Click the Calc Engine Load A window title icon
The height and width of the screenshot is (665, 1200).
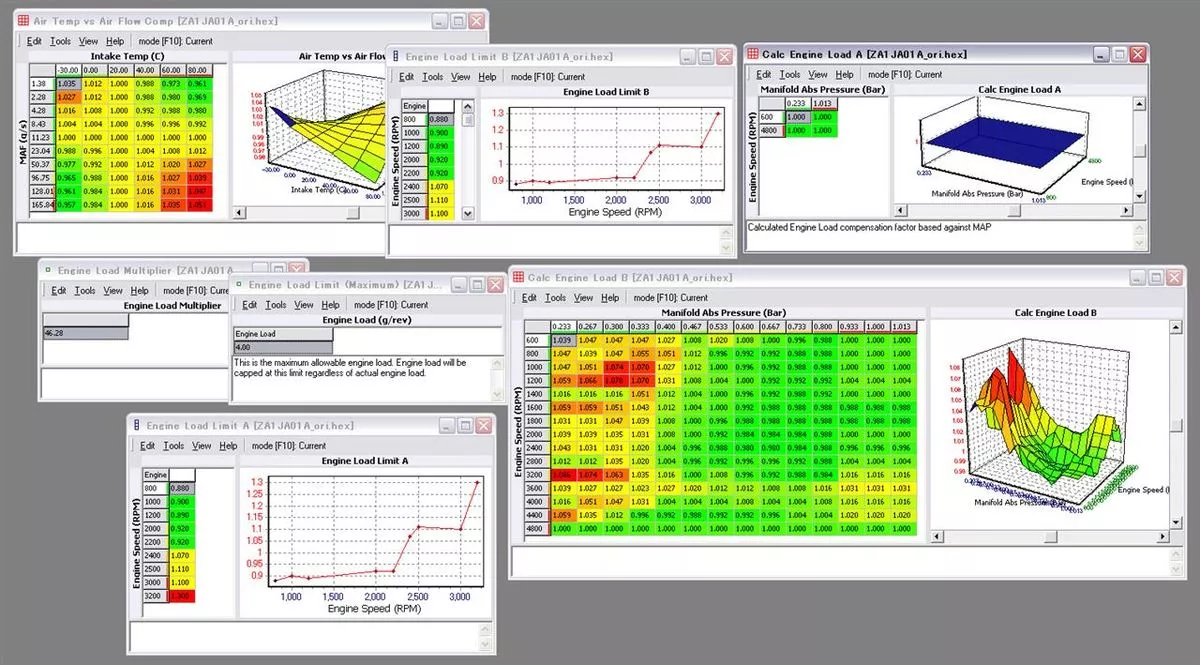pyautogui.click(x=752, y=54)
